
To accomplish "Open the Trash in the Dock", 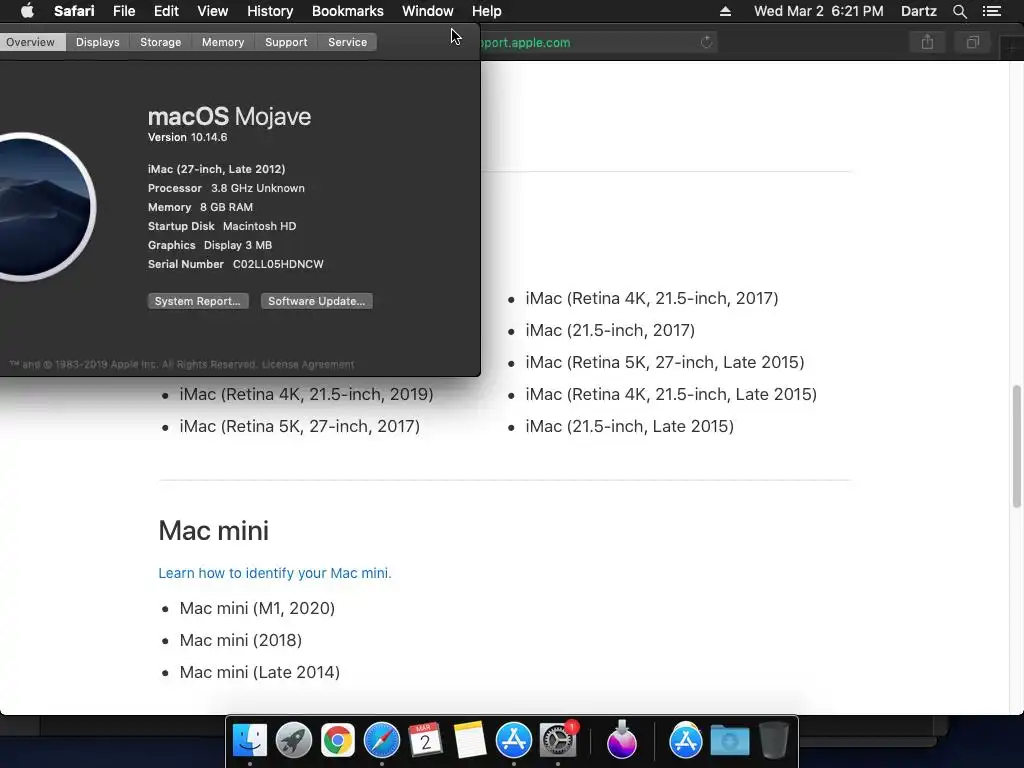I will click(x=774, y=741).
